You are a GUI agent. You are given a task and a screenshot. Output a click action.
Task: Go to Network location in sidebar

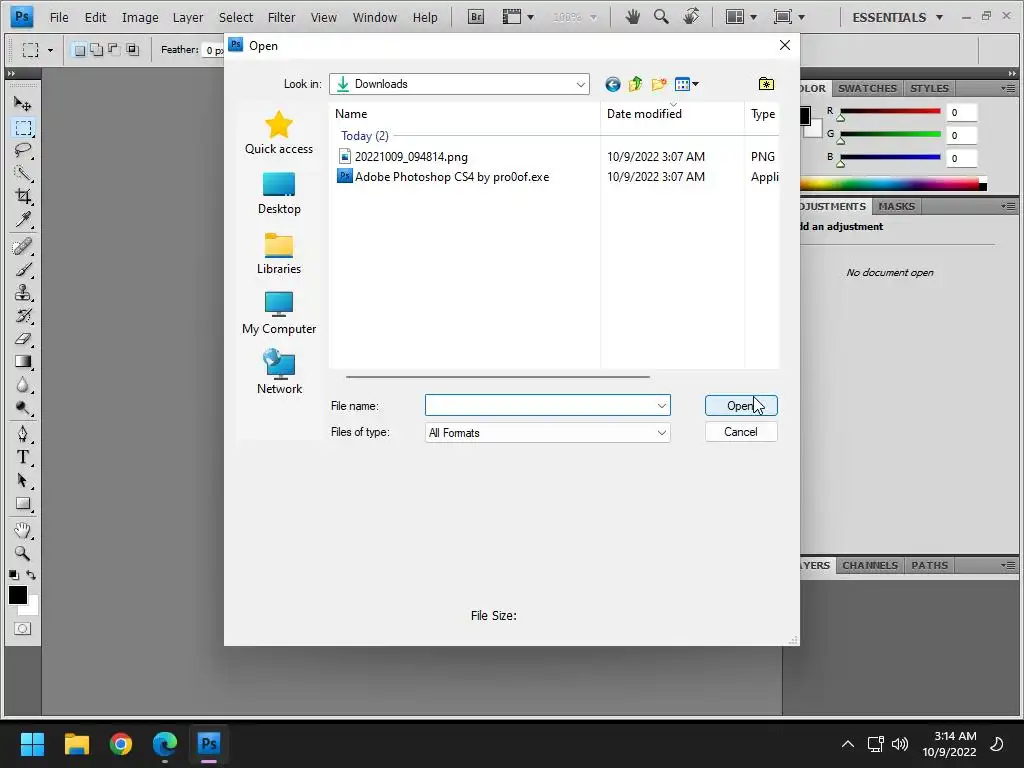click(279, 372)
